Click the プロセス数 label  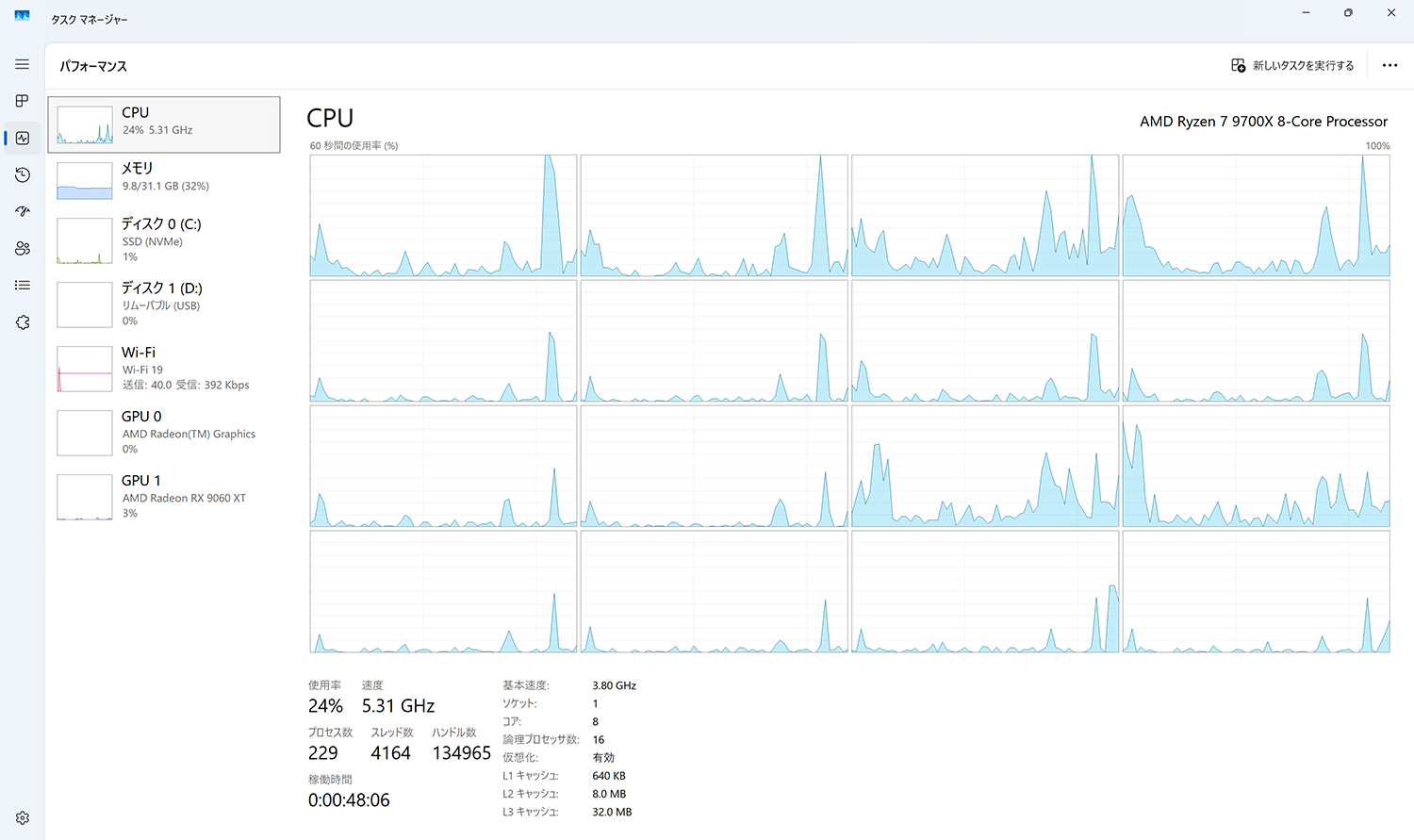(330, 733)
